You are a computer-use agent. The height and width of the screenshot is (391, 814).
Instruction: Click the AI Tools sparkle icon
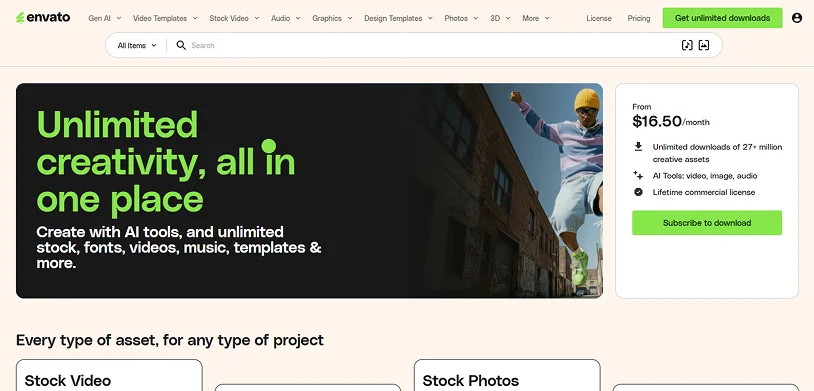639,176
